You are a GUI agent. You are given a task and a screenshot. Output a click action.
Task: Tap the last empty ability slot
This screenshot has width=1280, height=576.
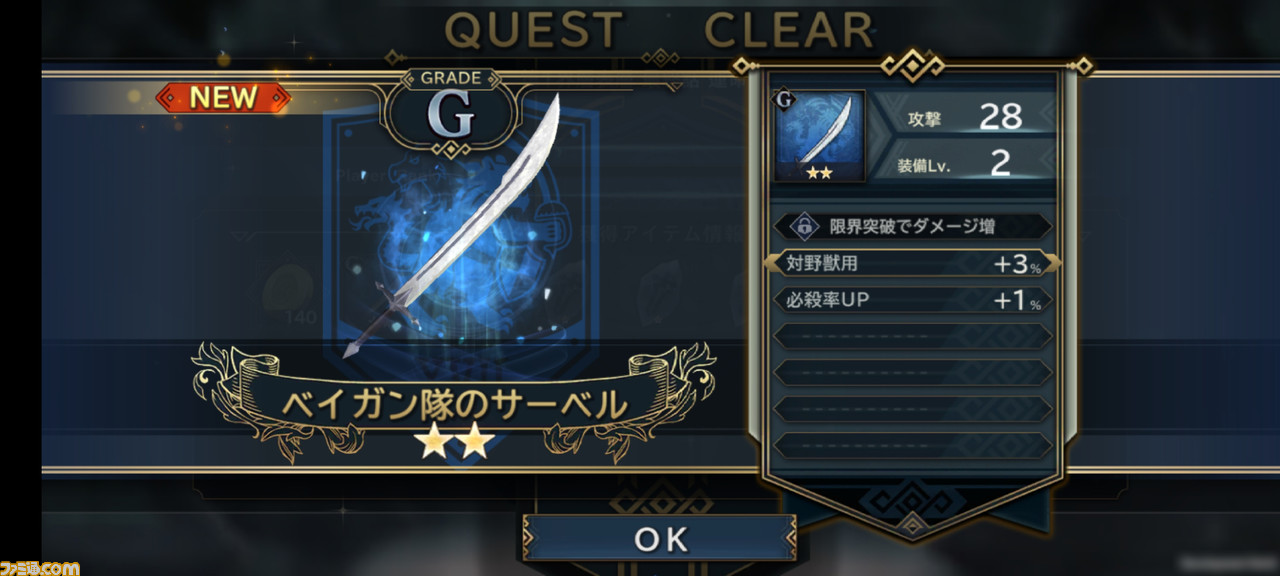point(912,445)
